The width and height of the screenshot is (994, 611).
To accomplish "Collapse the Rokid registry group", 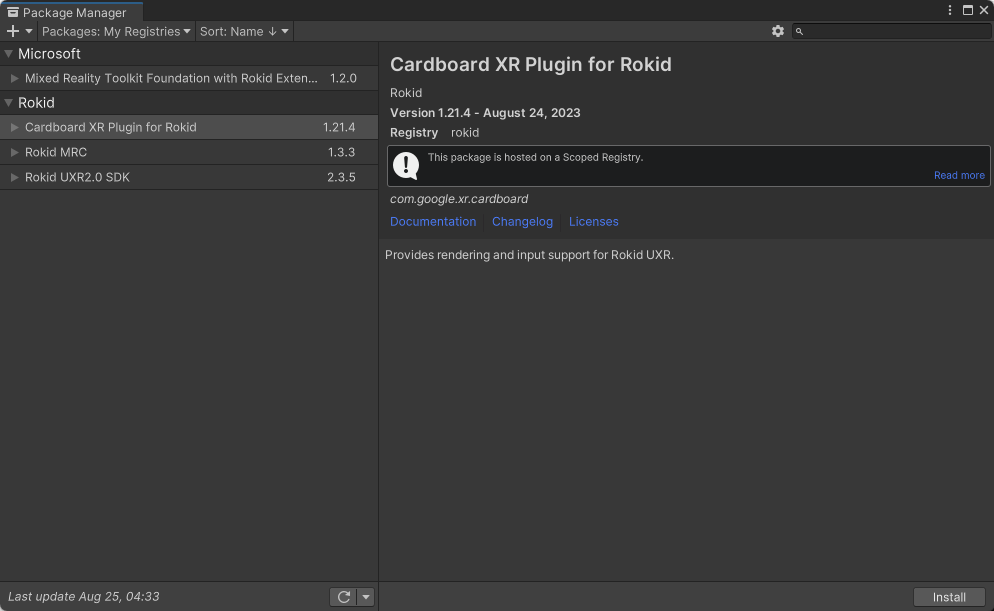I will [9, 103].
